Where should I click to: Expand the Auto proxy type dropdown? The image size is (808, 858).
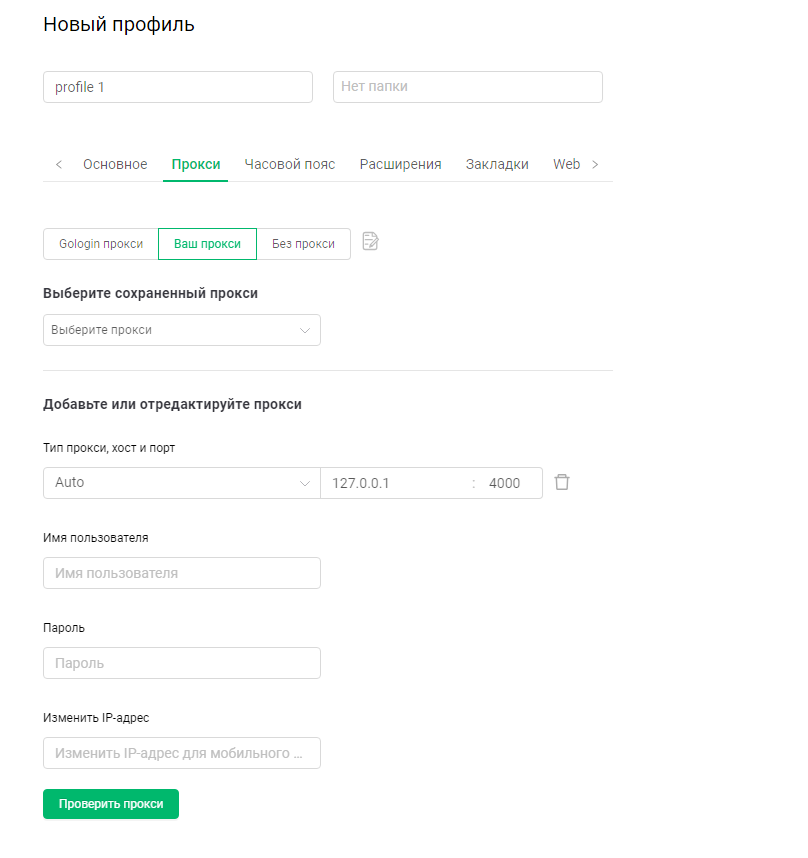point(181,483)
